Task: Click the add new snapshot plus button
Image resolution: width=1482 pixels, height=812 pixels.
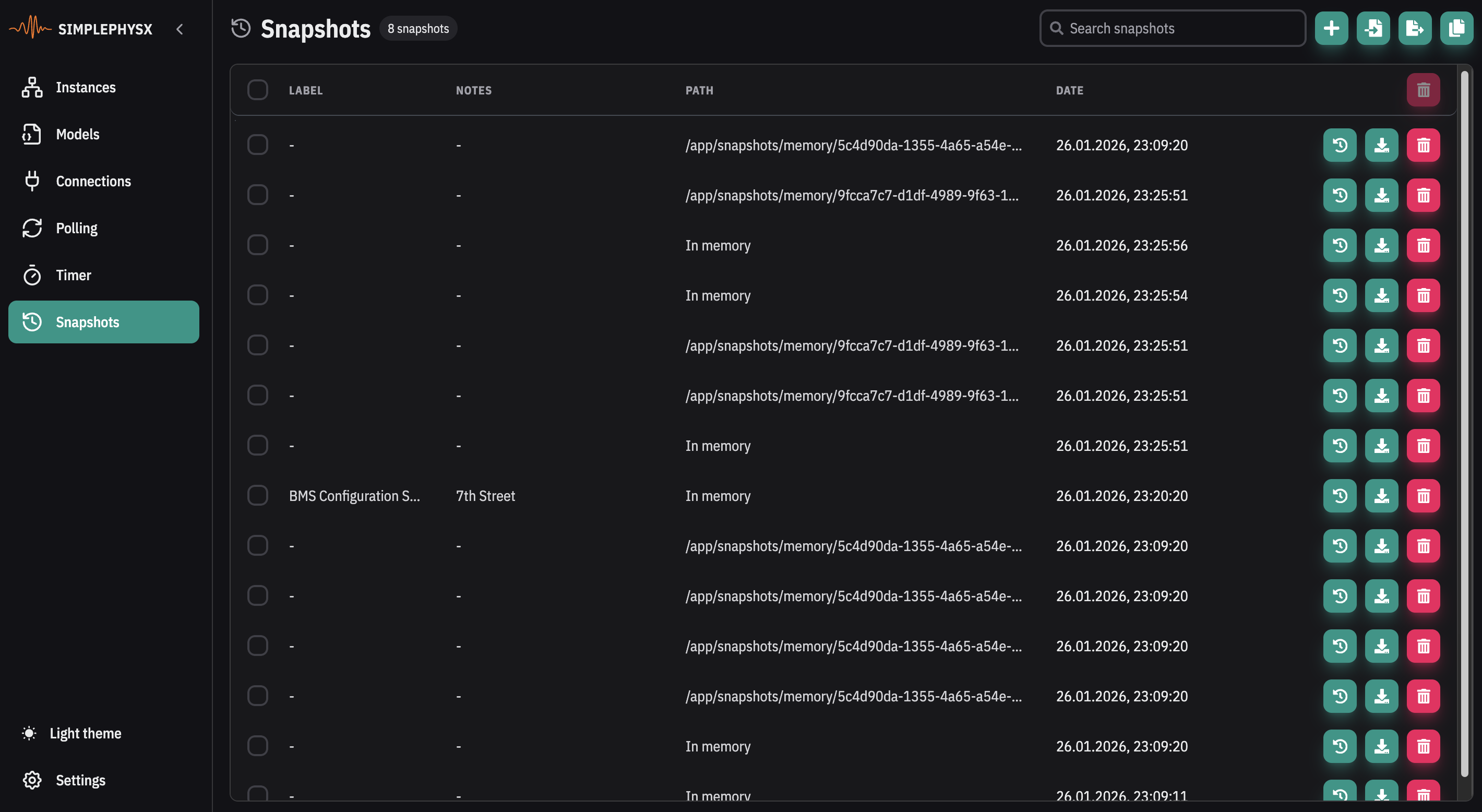Action: pyautogui.click(x=1331, y=28)
